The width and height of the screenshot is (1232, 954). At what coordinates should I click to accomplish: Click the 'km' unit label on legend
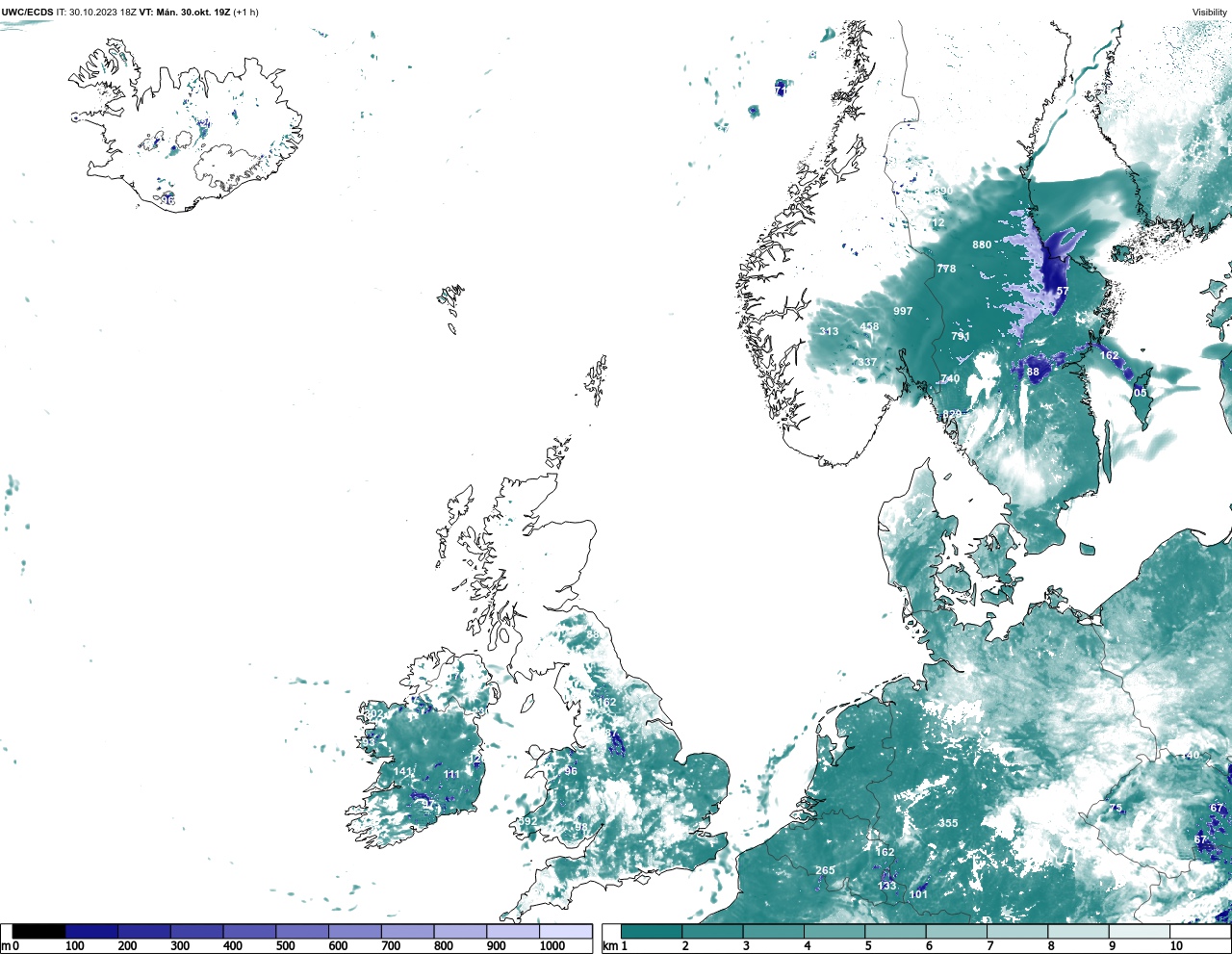608,946
